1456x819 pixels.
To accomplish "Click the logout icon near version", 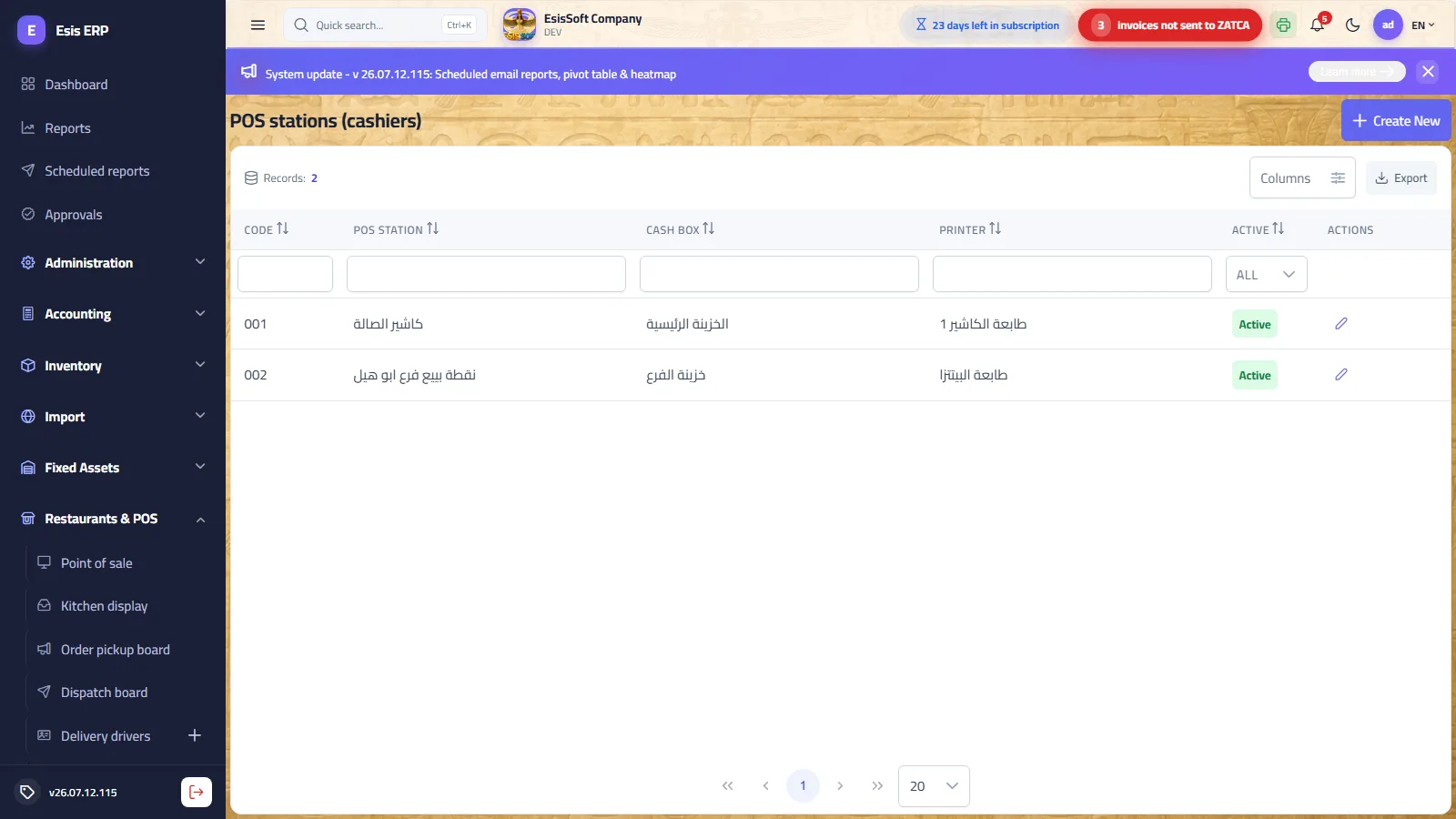I will click(x=197, y=793).
